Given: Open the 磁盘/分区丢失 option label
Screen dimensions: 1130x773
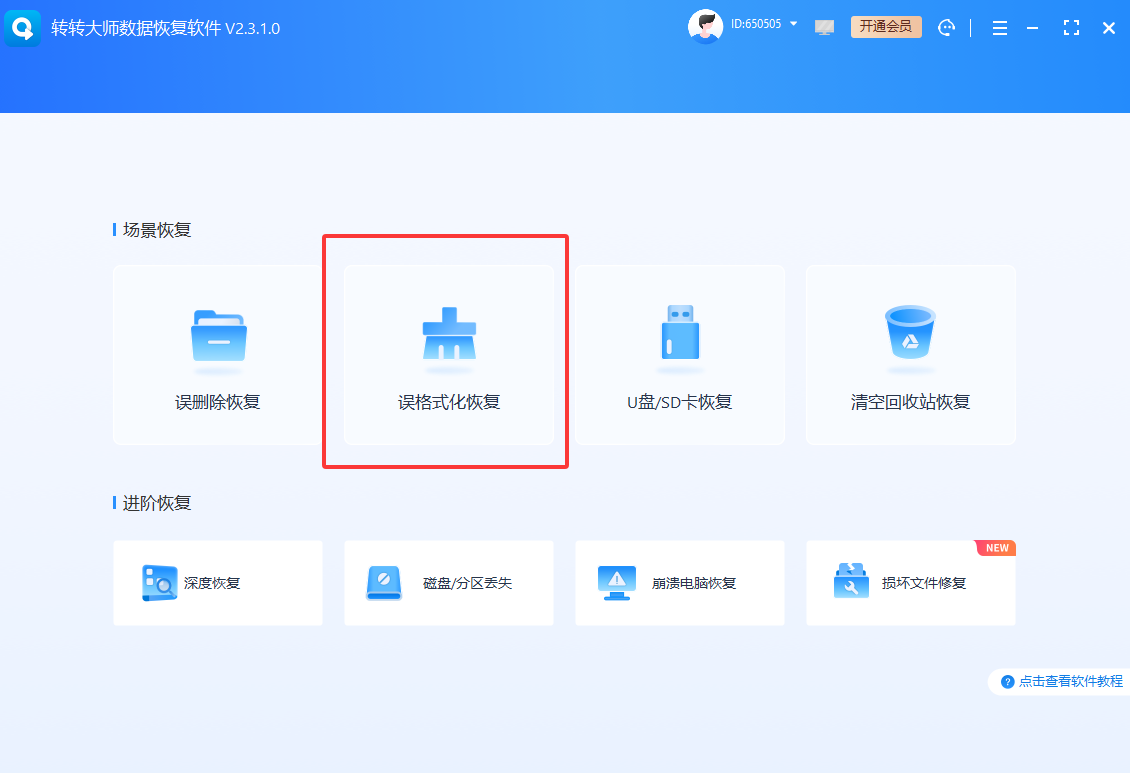Looking at the screenshot, I should coord(468,583).
